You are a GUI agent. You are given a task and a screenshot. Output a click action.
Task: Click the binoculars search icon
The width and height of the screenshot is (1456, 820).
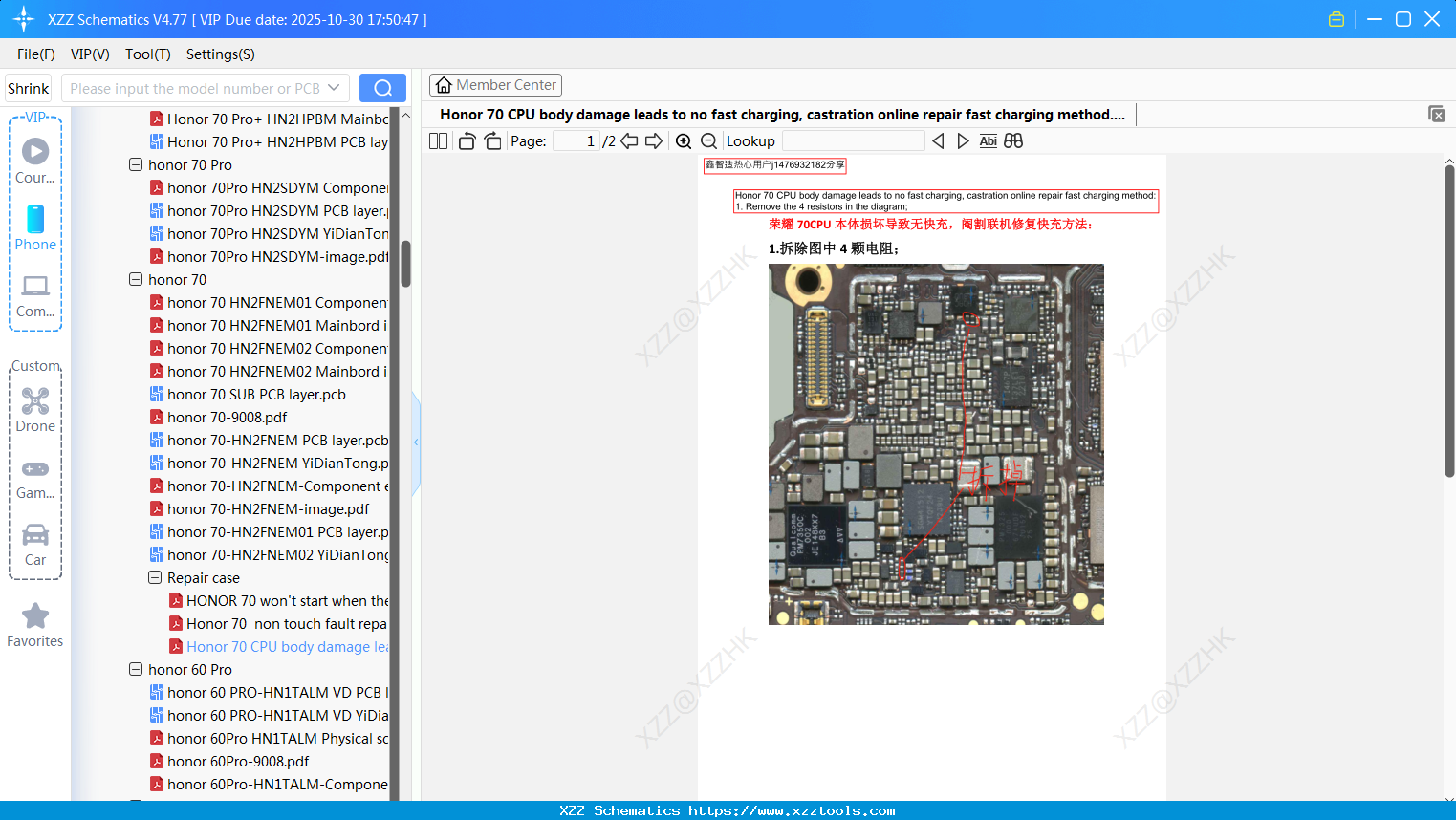1013,140
